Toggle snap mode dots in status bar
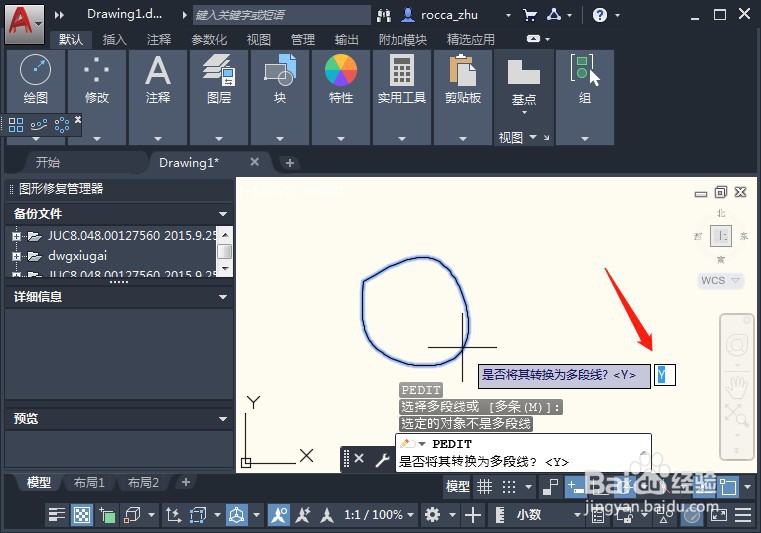Image resolution: width=761 pixels, height=533 pixels. [509, 486]
